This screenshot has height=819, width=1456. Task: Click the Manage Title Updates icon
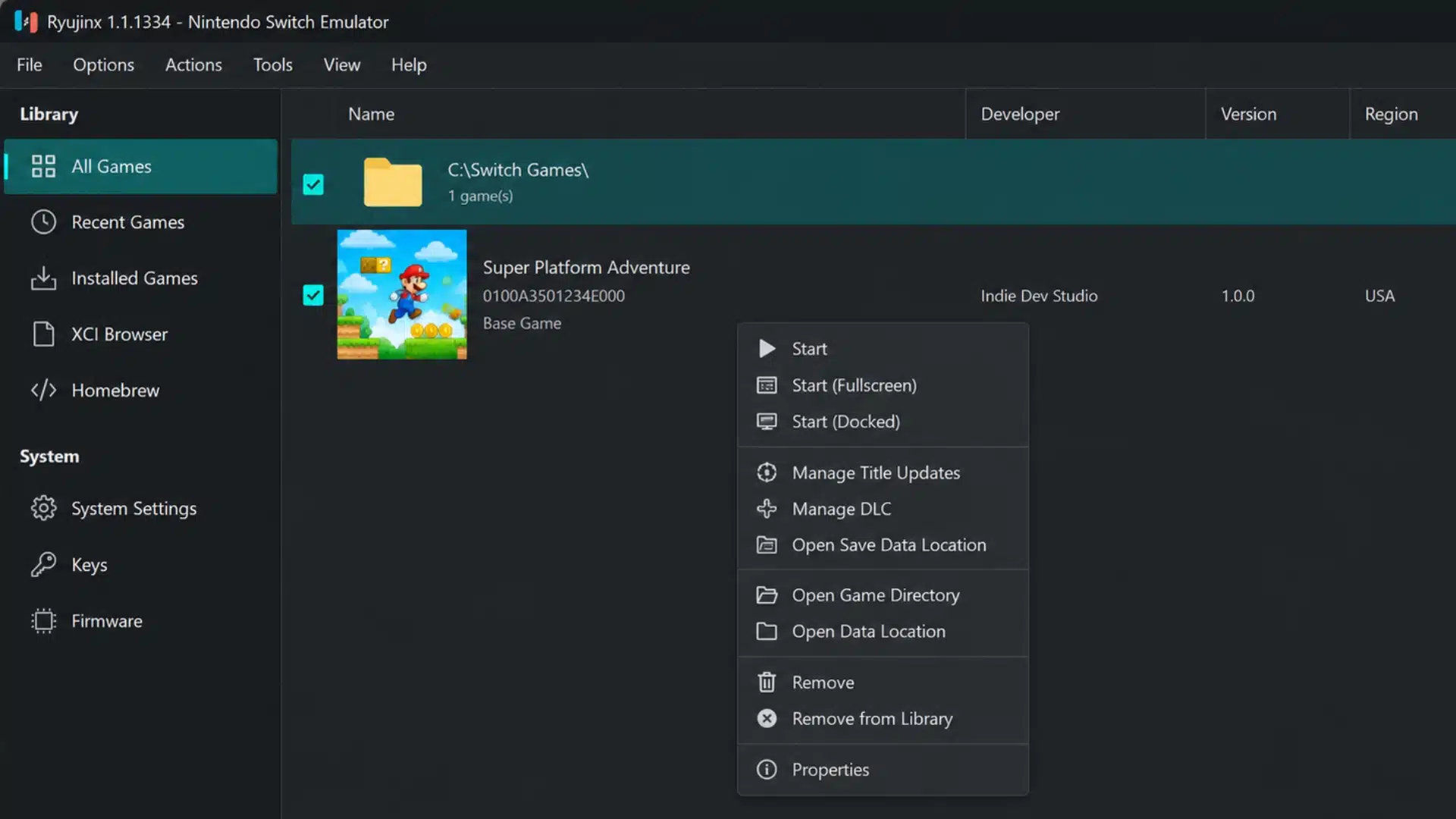point(767,472)
